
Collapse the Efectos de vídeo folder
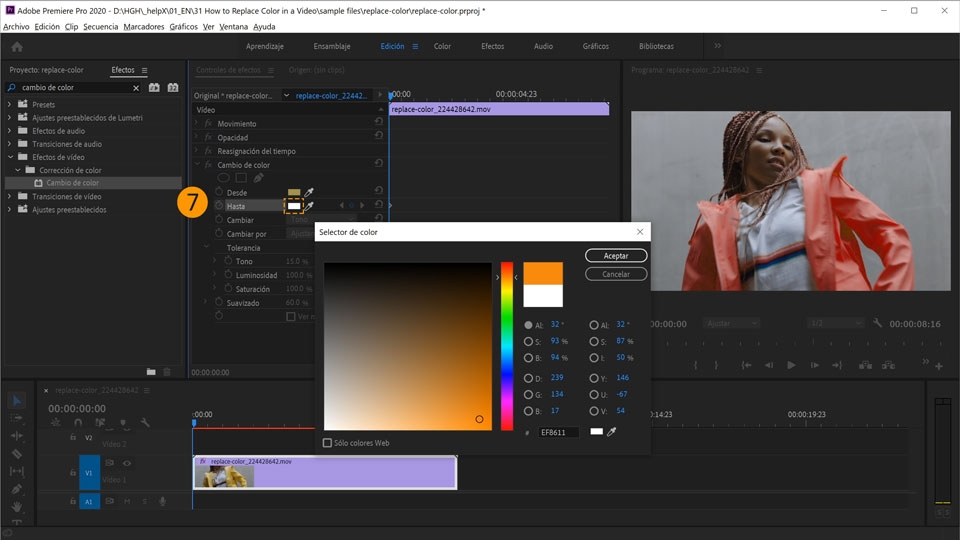10,157
